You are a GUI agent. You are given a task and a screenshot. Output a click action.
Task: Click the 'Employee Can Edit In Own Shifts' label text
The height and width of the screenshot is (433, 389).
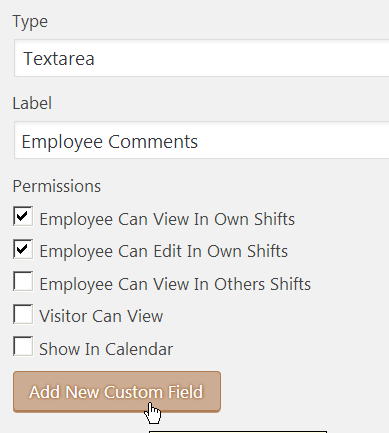click(x=163, y=251)
